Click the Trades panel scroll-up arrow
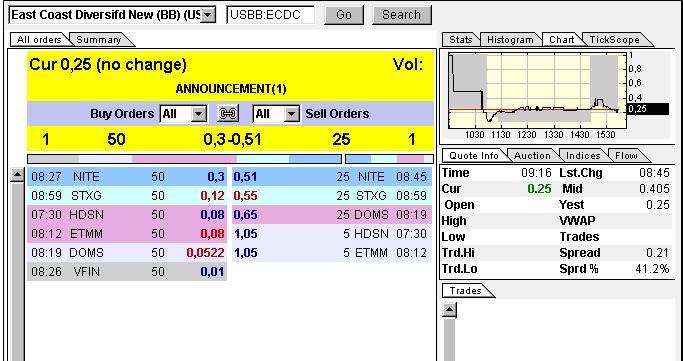The image size is (683, 361). (x=449, y=310)
